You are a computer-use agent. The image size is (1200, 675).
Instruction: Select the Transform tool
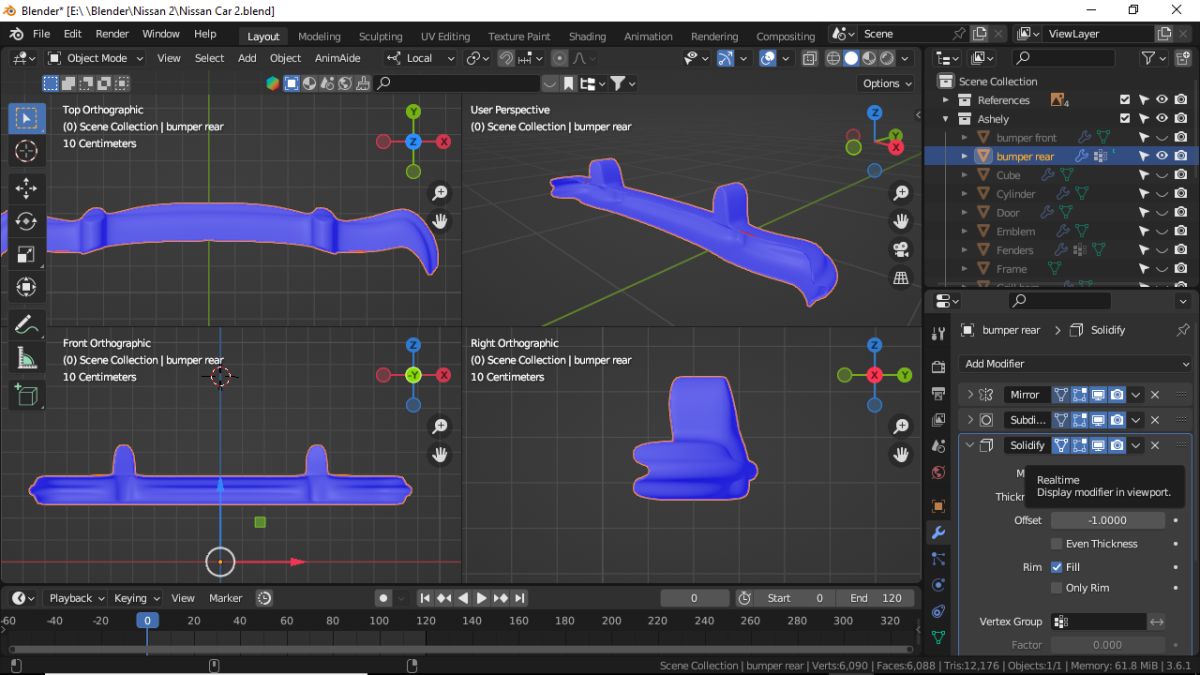pyautogui.click(x=27, y=287)
